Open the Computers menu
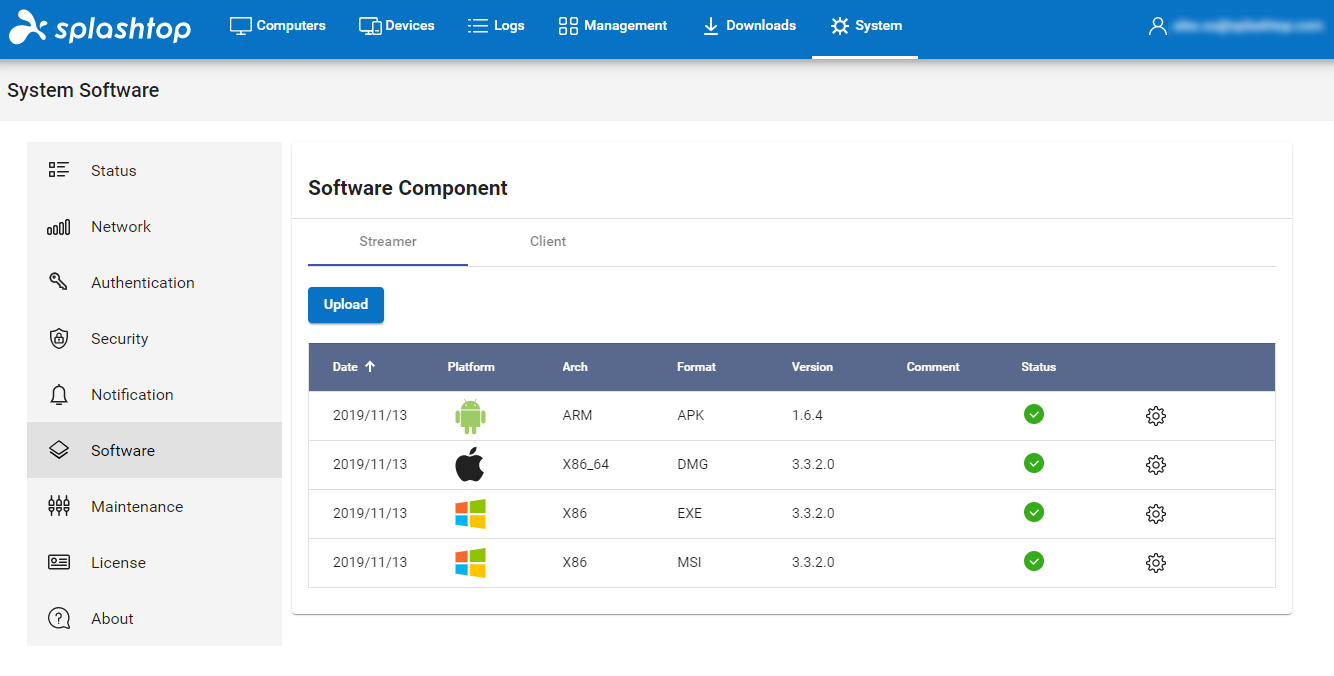The width and height of the screenshot is (1334, 676). point(278,26)
